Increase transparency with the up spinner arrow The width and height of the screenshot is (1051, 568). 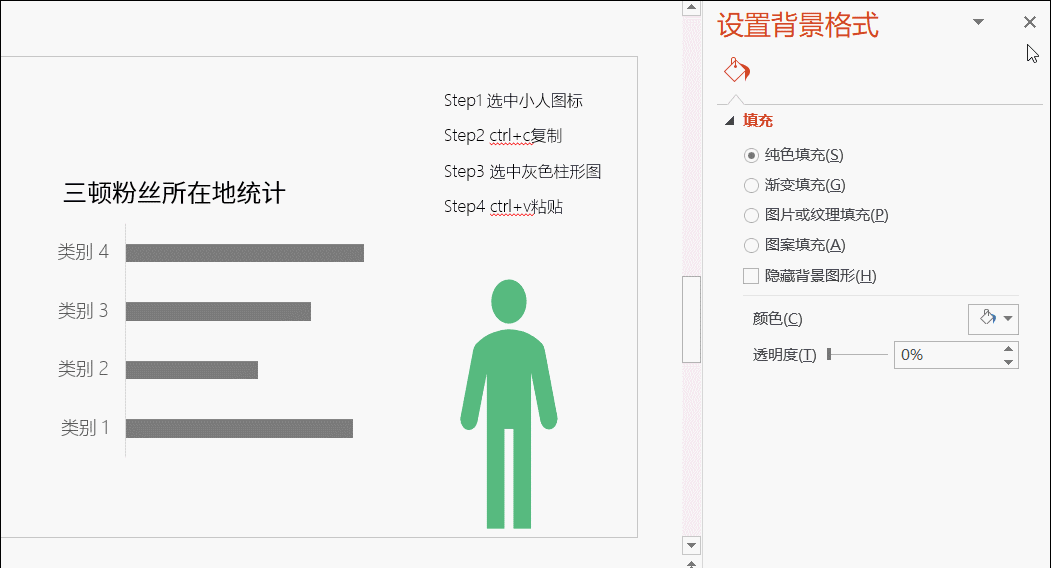(1008, 348)
